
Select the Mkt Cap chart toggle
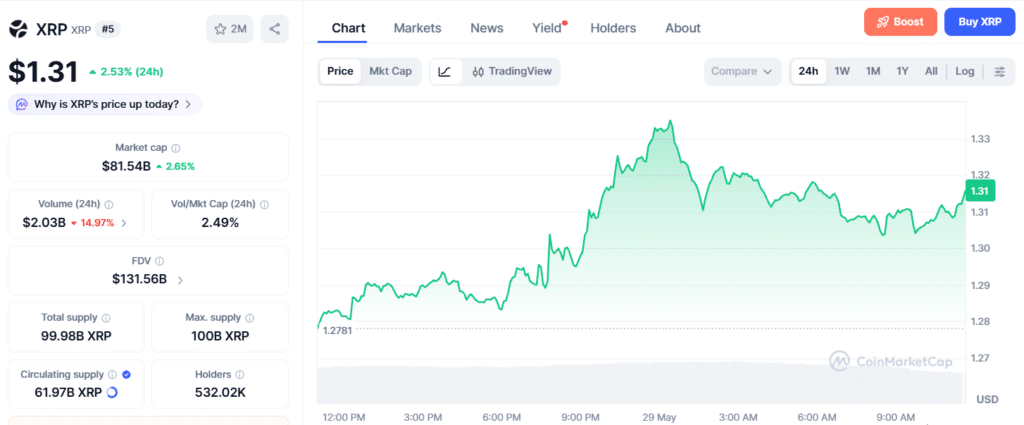[x=391, y=72]
